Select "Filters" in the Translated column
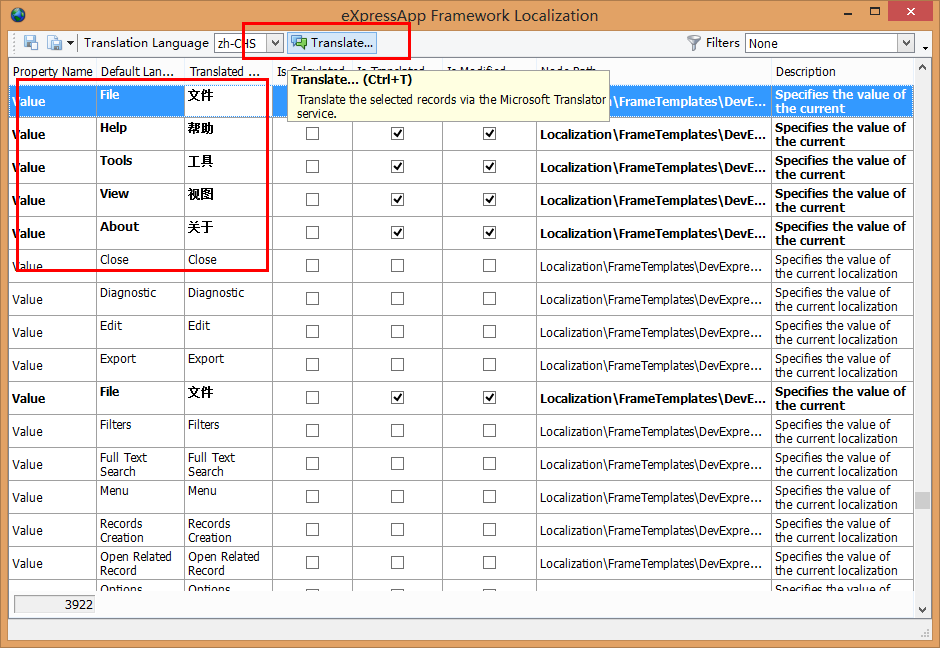The height and width of the screenshot is (648, 940). click(228, 431)
